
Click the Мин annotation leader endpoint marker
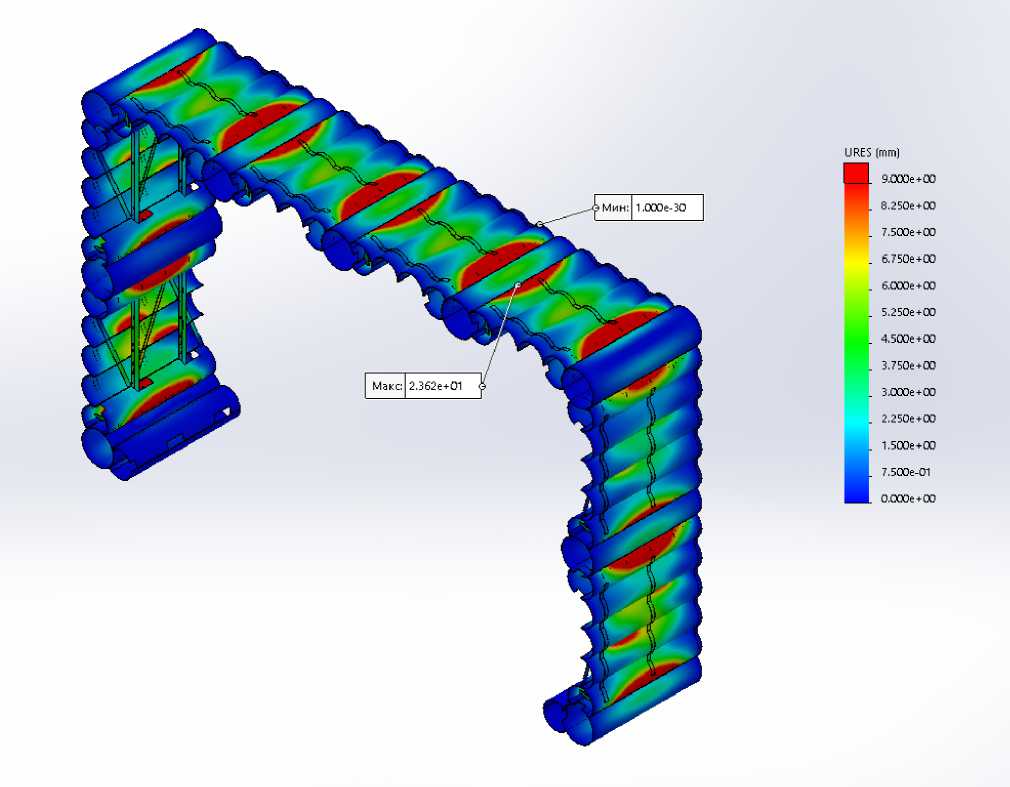click(x=539, y=224)
